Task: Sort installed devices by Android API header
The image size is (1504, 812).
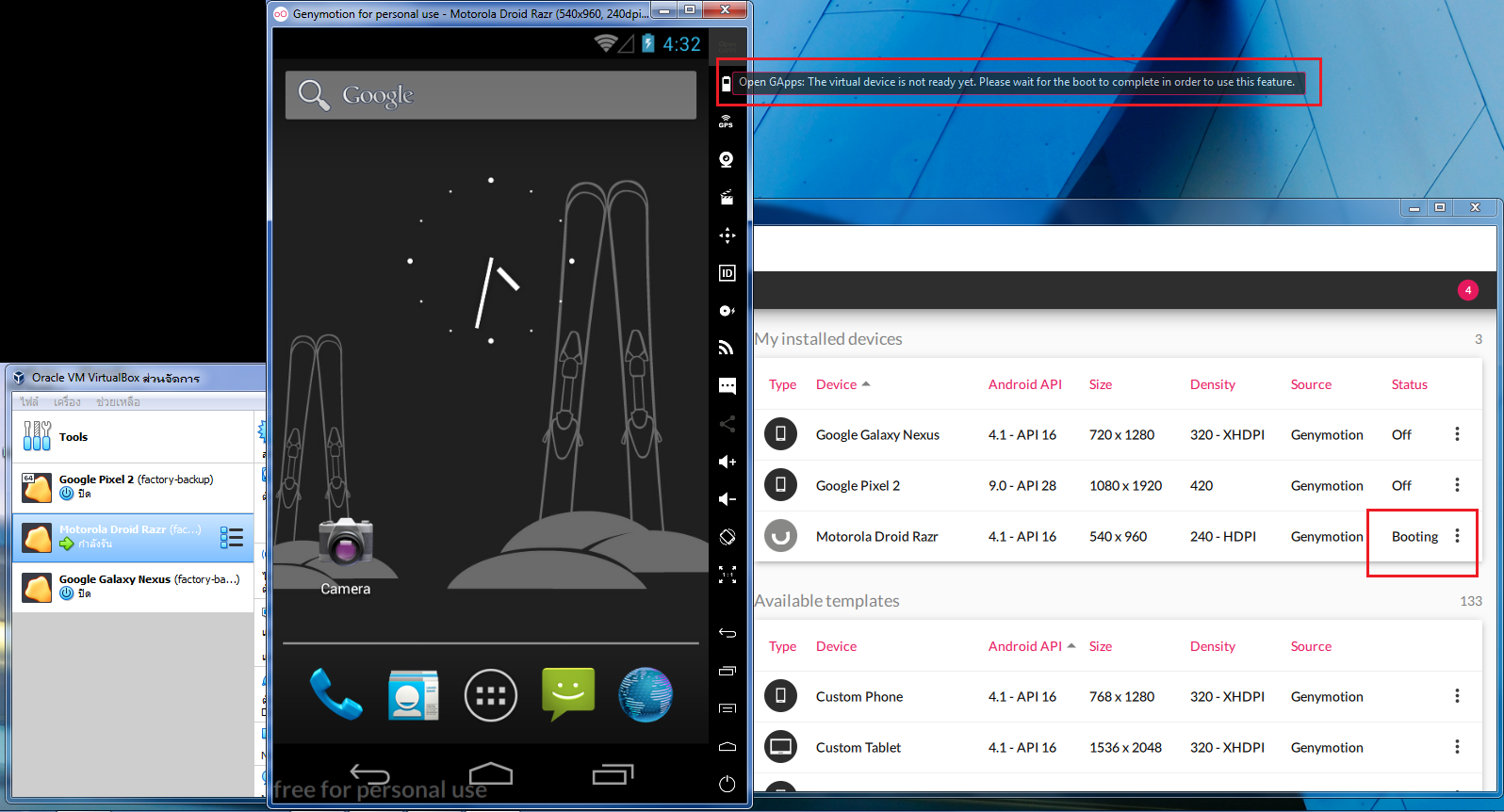Action: click(x=1025, y=384)
